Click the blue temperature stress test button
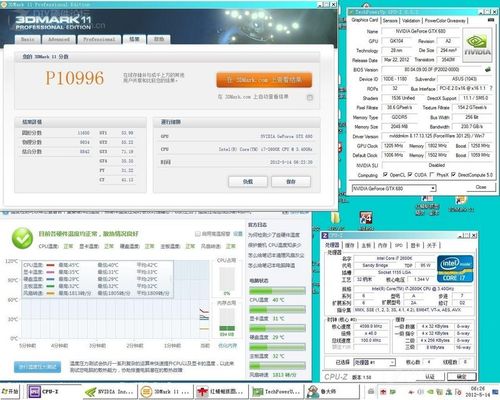This screenshot has height=400, width=500. [x=37, y=367]
